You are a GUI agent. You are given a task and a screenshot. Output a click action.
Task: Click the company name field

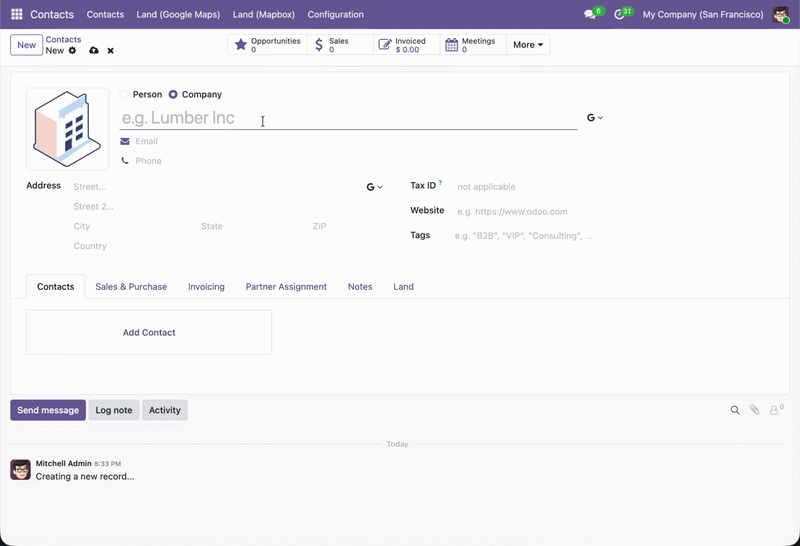click(x=348, y=118)
